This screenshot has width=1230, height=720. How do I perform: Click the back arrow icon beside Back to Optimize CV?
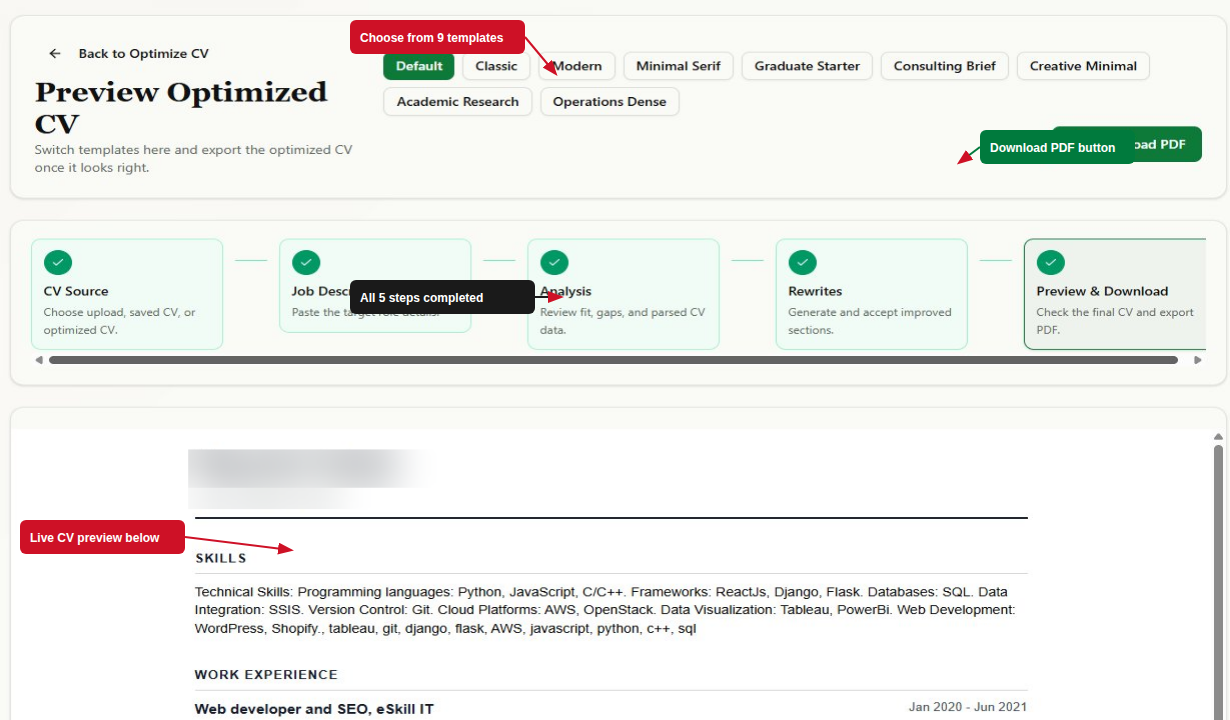click(55, 54)
